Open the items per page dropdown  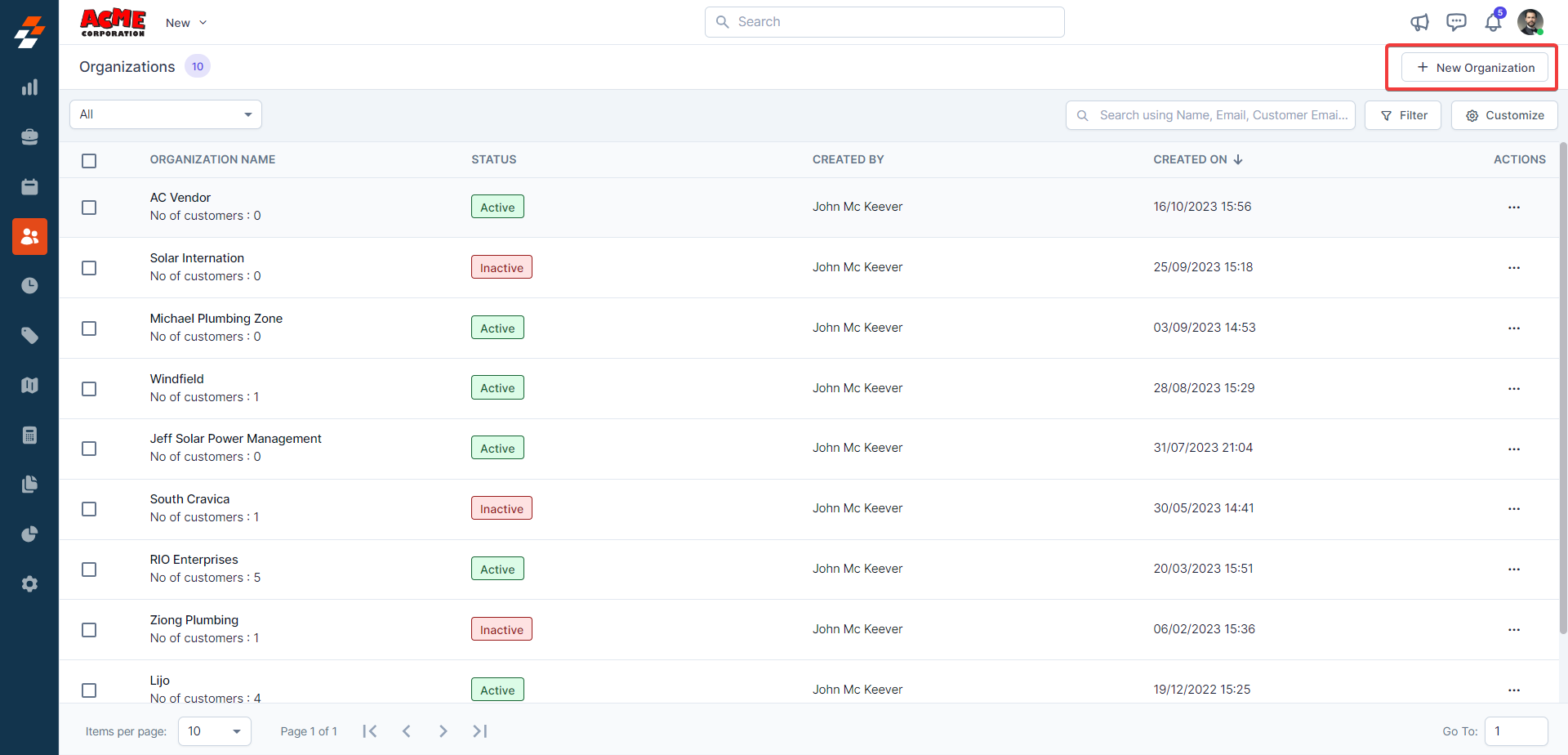[214, 731]
